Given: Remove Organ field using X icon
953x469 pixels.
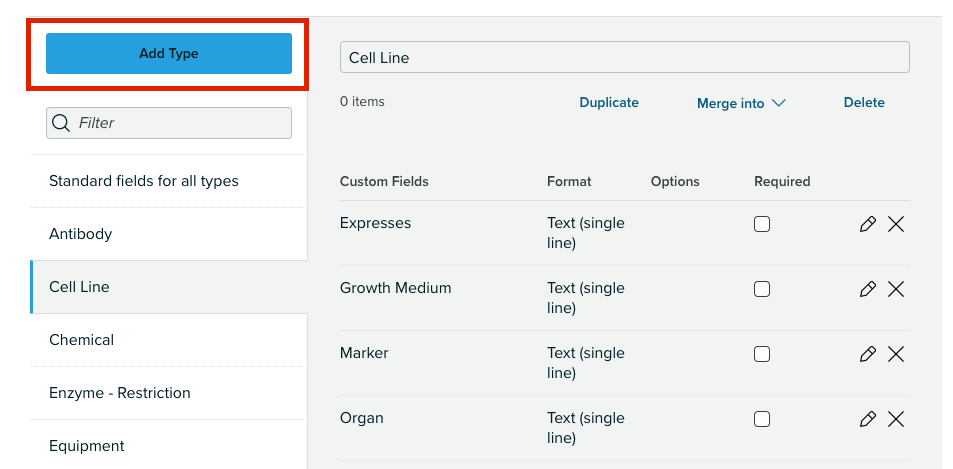Looking at the screenshot, I should click(896, 419).
